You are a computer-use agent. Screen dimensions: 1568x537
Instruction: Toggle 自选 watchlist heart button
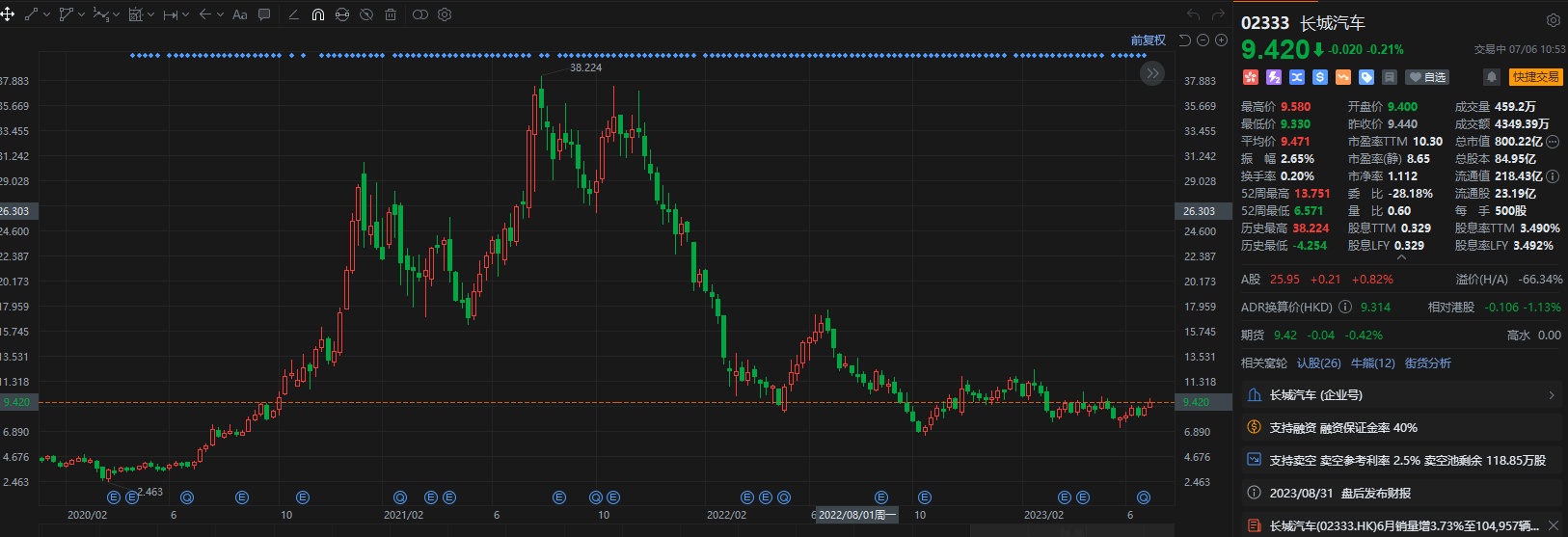coord(1427,77)
